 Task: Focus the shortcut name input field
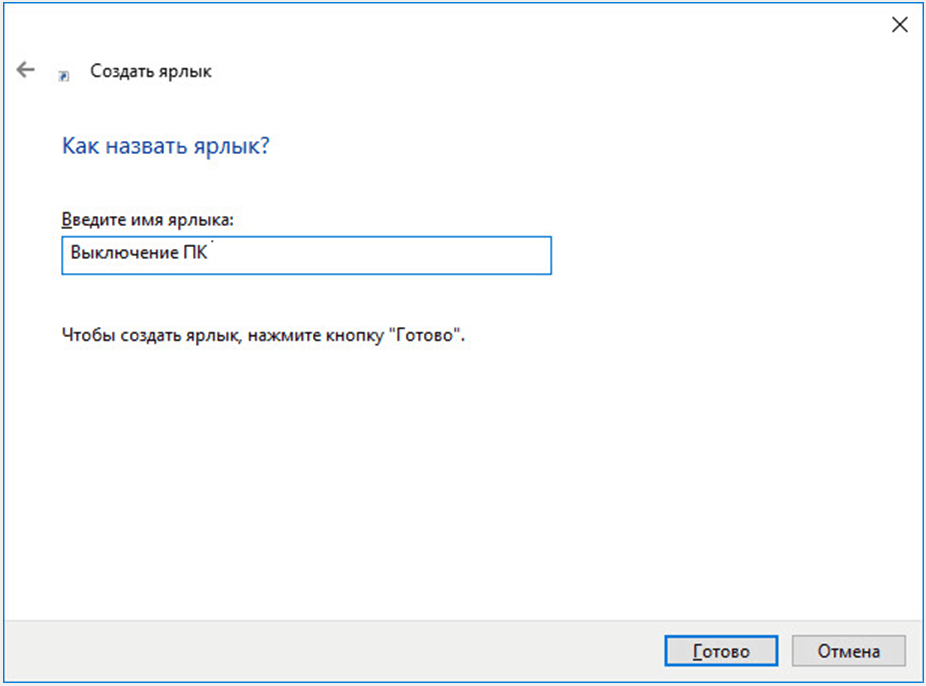[305, 255]
